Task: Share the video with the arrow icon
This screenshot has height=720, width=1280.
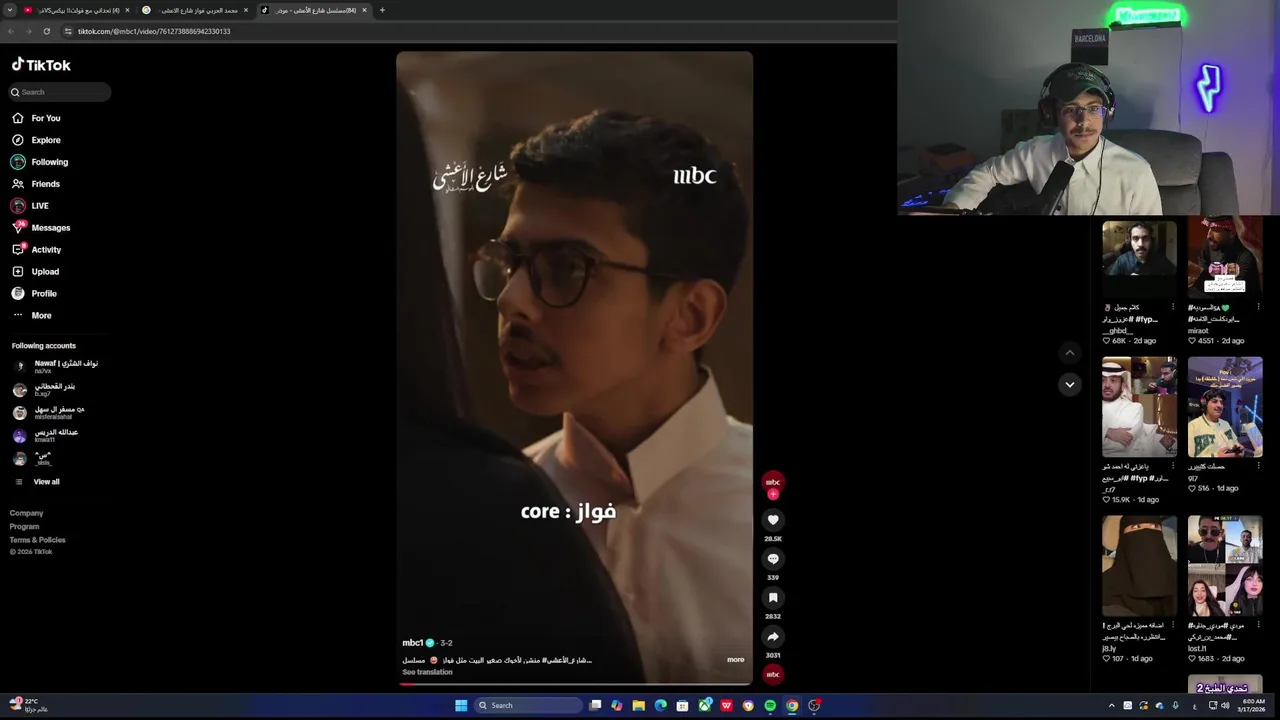Action: (773, 637)
